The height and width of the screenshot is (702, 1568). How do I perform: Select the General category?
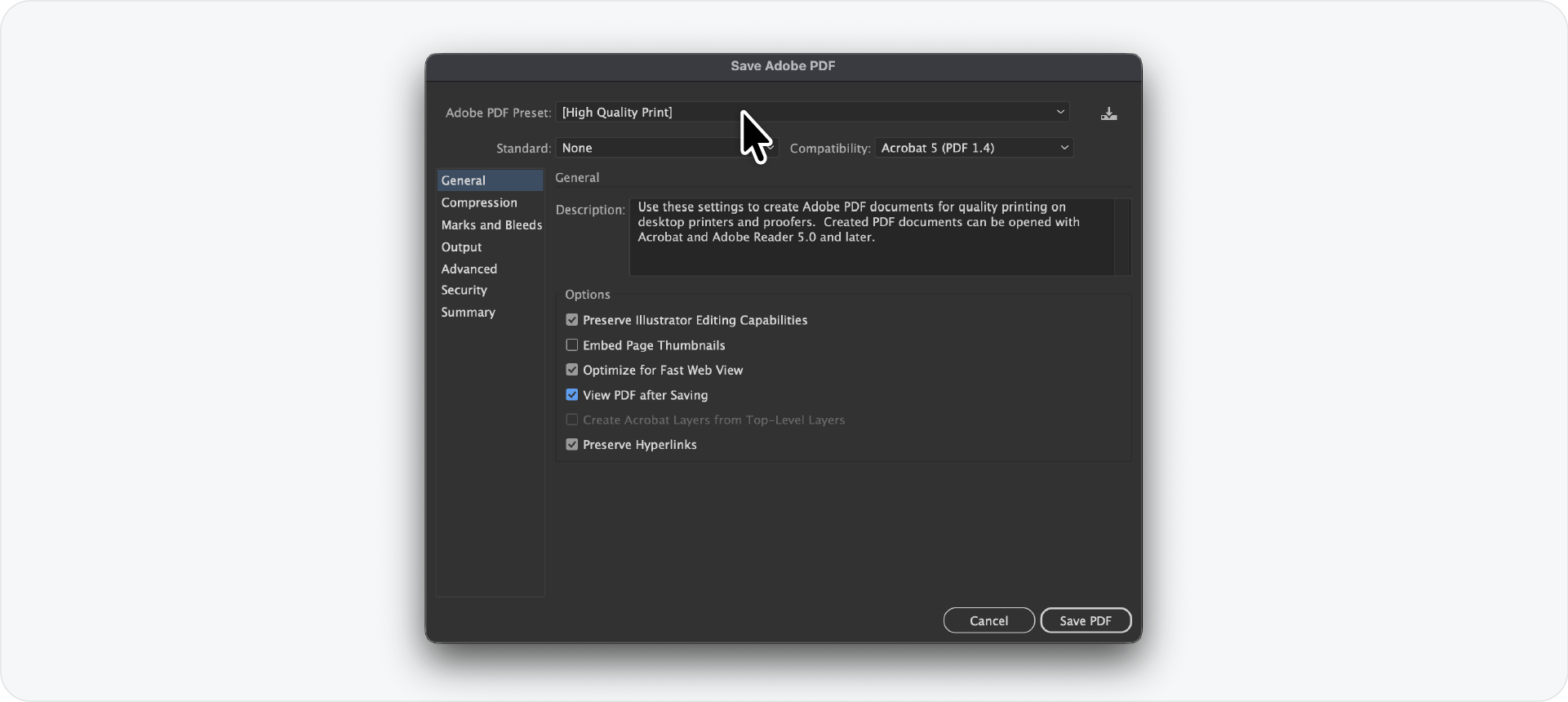(490, 180)
